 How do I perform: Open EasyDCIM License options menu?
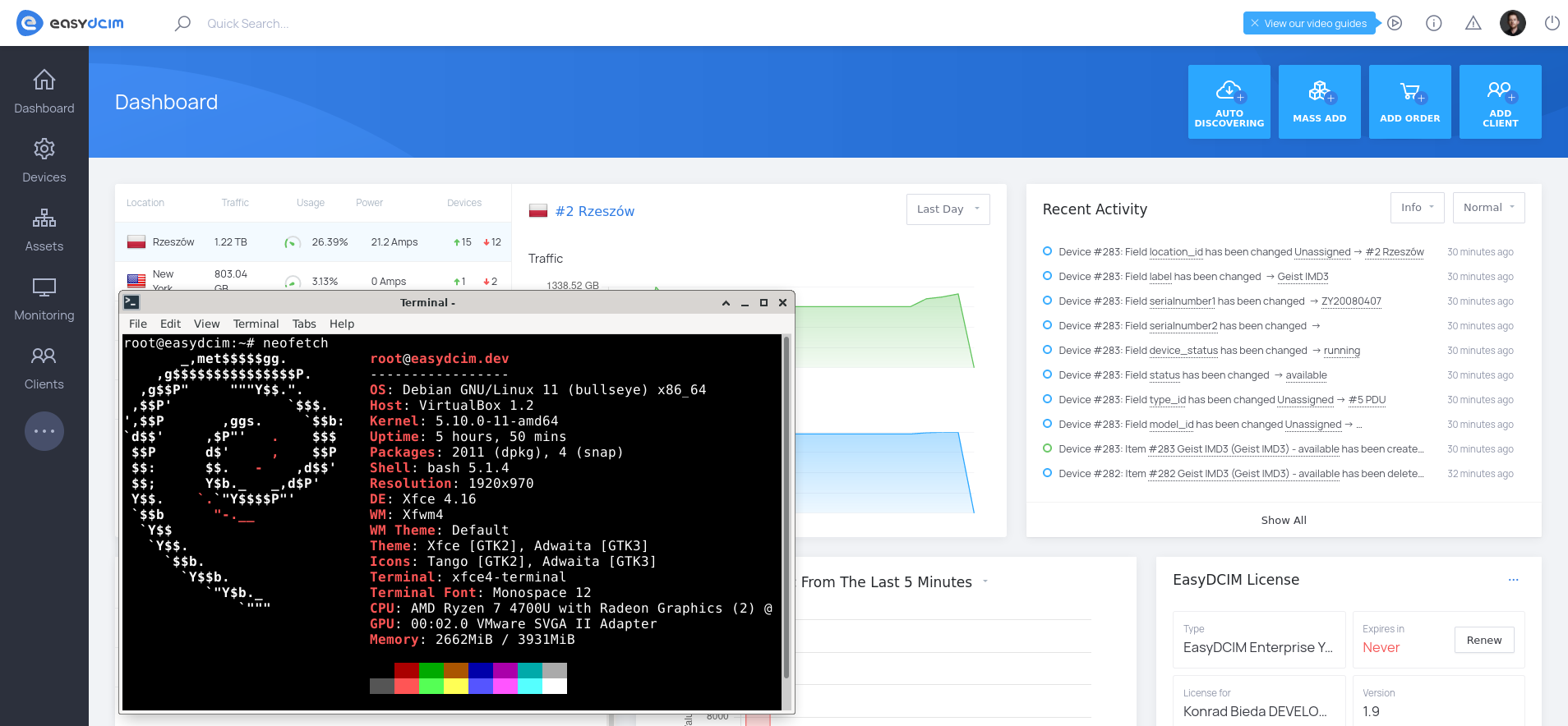coord(1514,580)
